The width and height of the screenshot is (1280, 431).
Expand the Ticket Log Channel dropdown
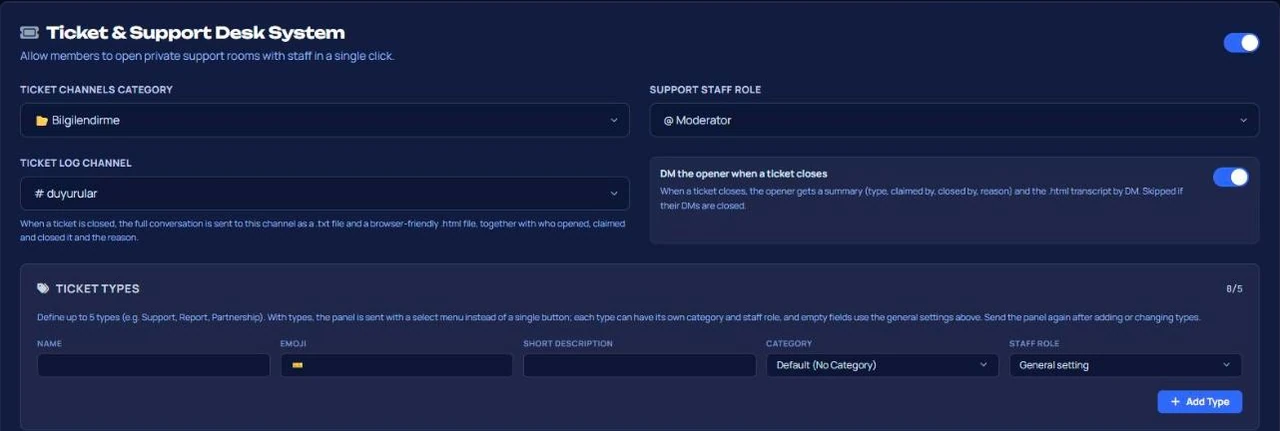(x=325, y=194)
